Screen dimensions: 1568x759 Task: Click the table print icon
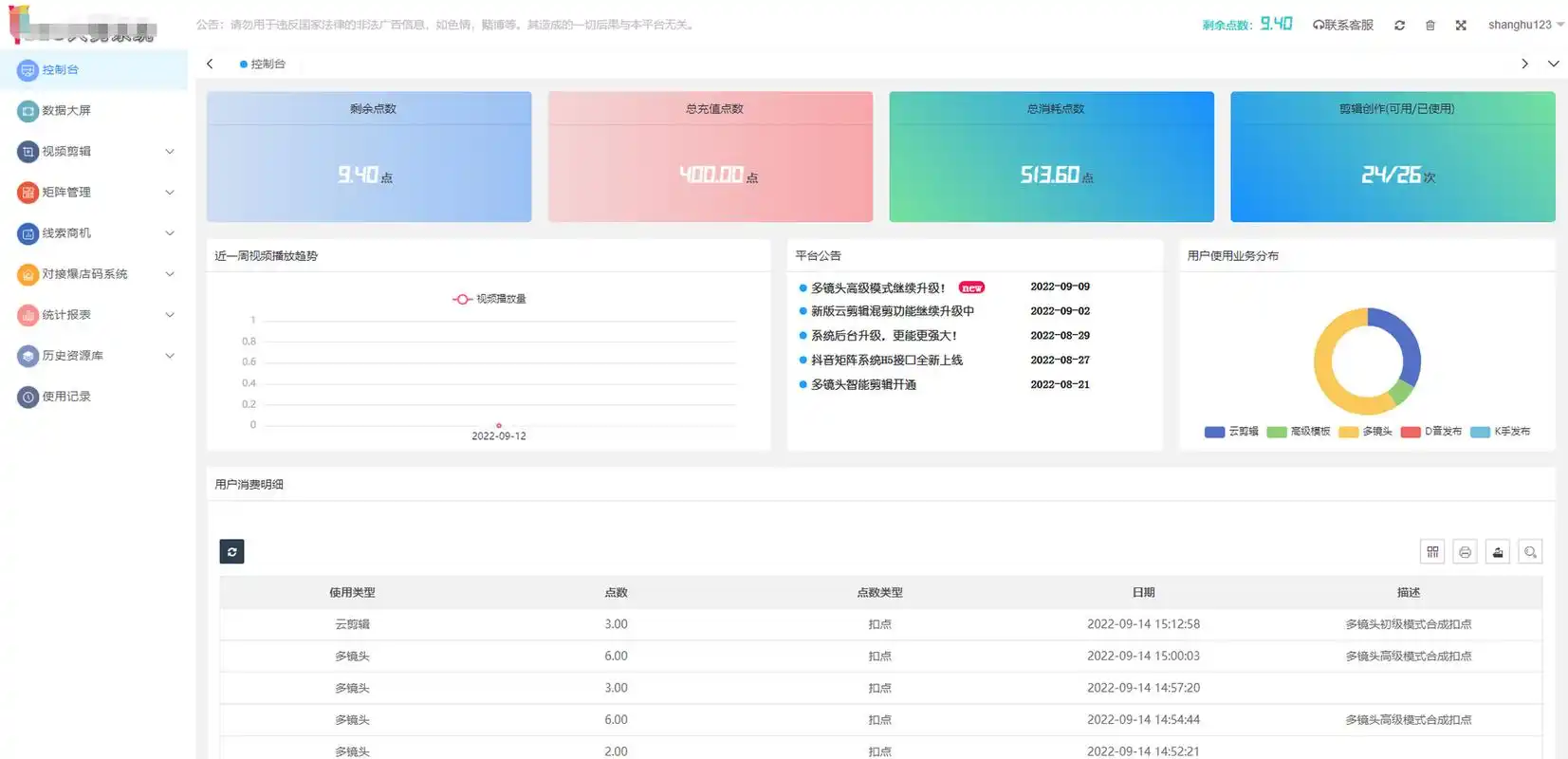click(x=1465, y=552)
